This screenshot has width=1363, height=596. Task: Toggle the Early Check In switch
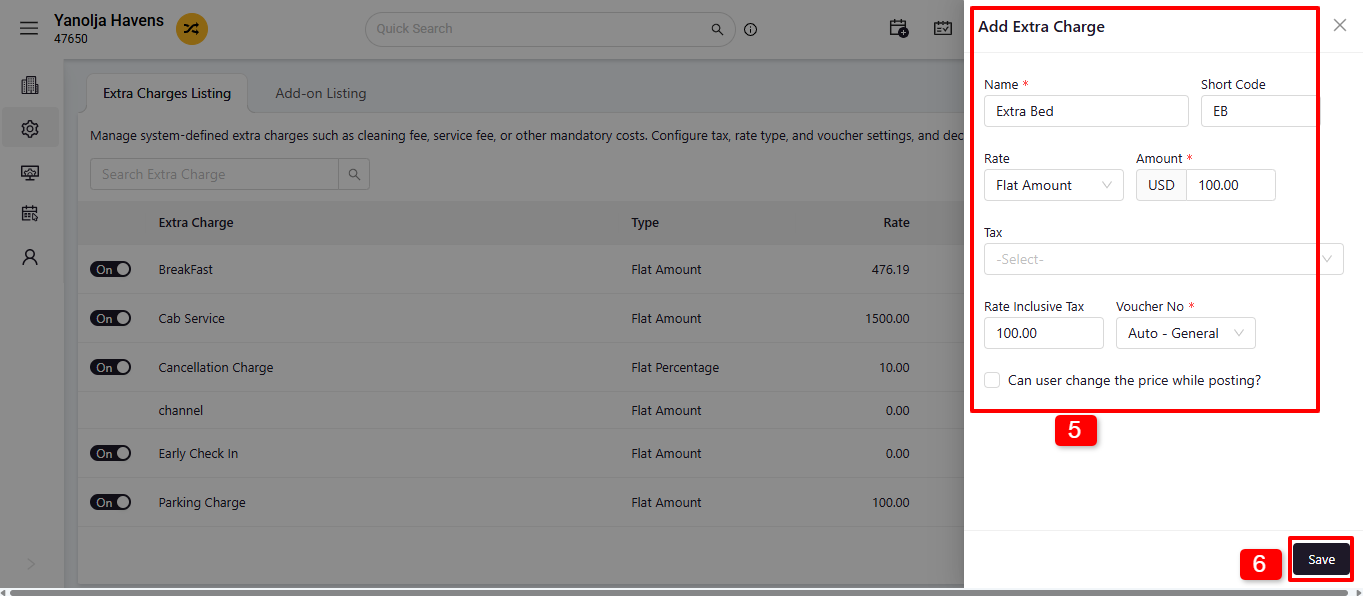point(110,453)
